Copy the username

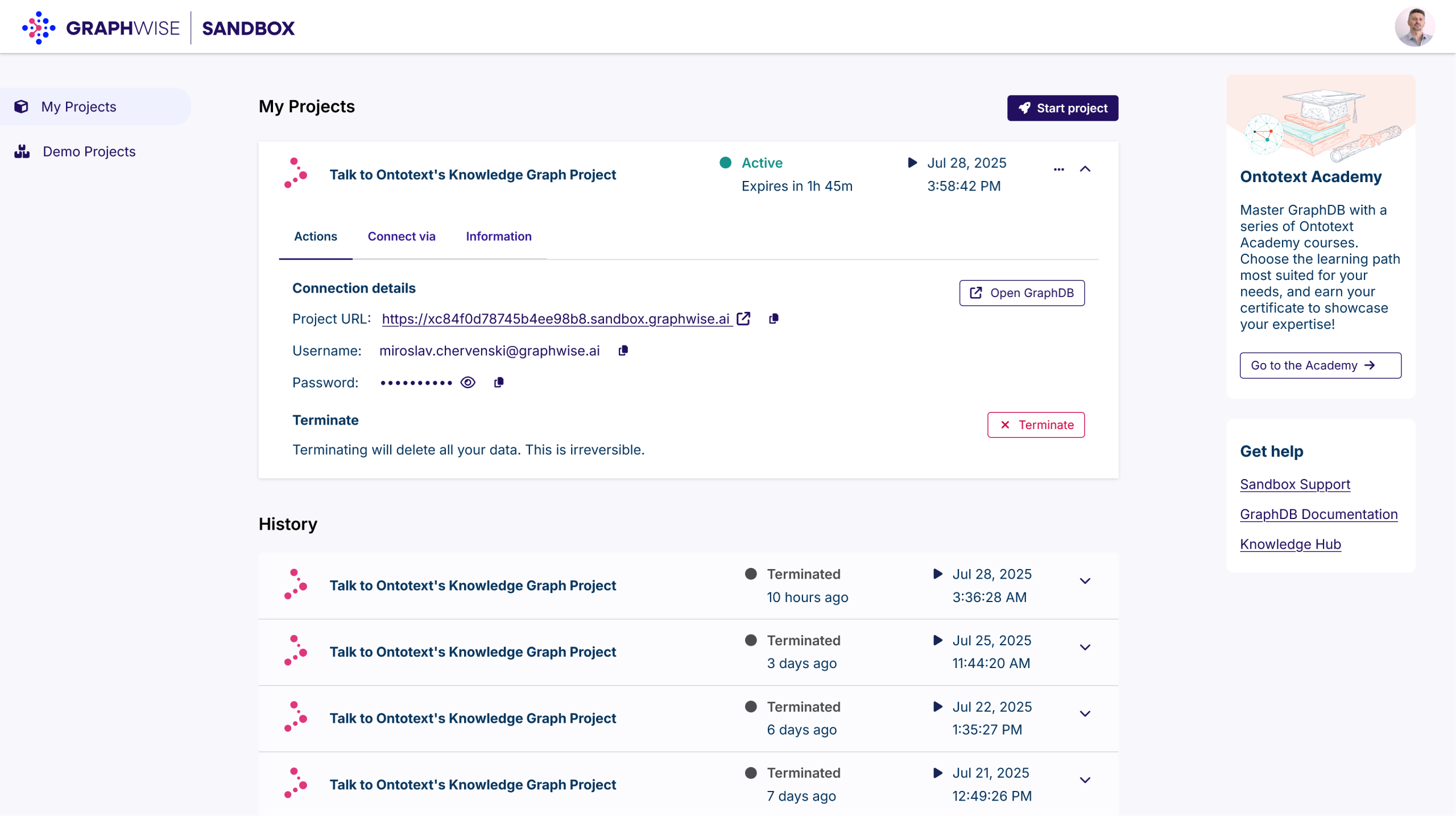623,351
